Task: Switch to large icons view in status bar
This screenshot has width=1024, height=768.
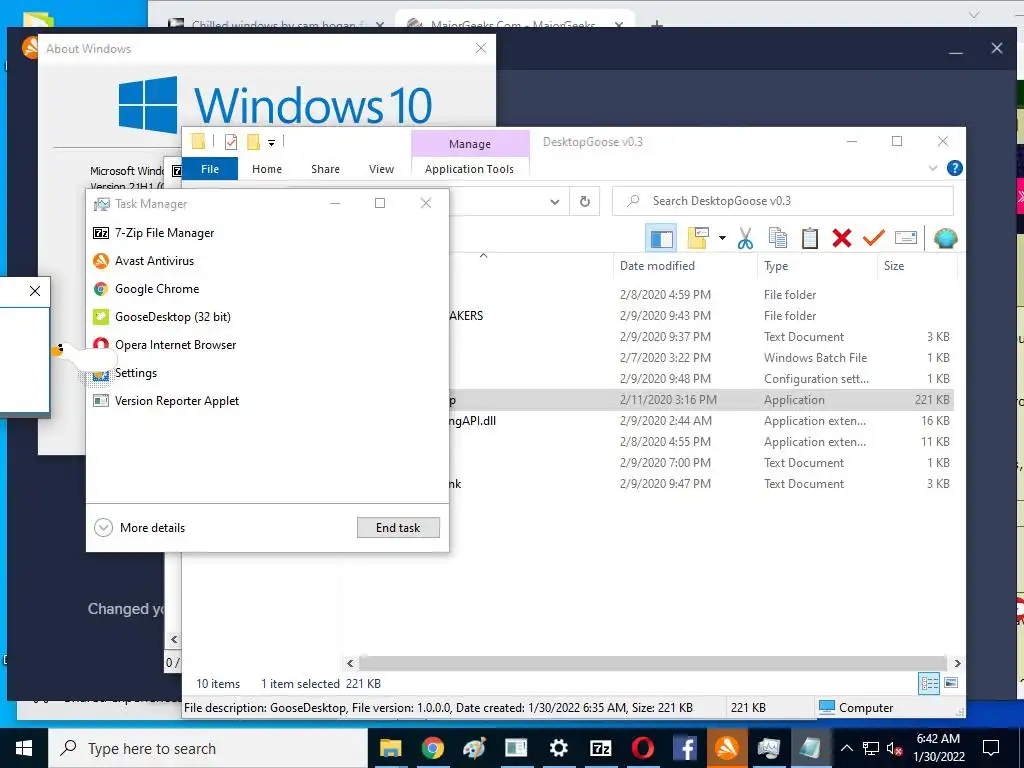Action: click(951, 683)
